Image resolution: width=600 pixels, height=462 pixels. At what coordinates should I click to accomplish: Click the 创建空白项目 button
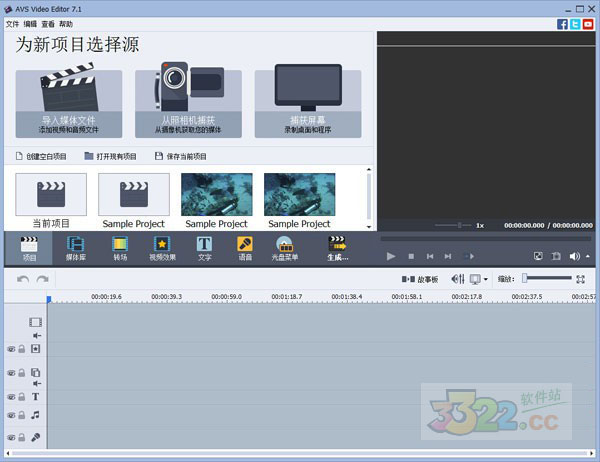click(42, 156)
